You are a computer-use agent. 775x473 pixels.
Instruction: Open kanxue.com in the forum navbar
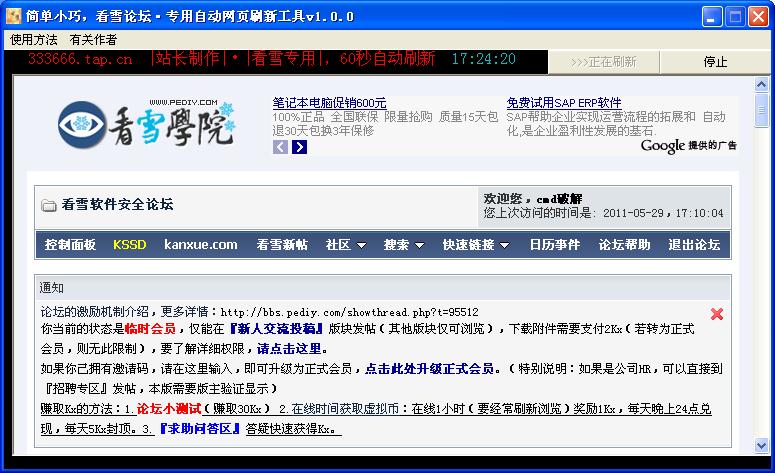(x=201, y=245)
